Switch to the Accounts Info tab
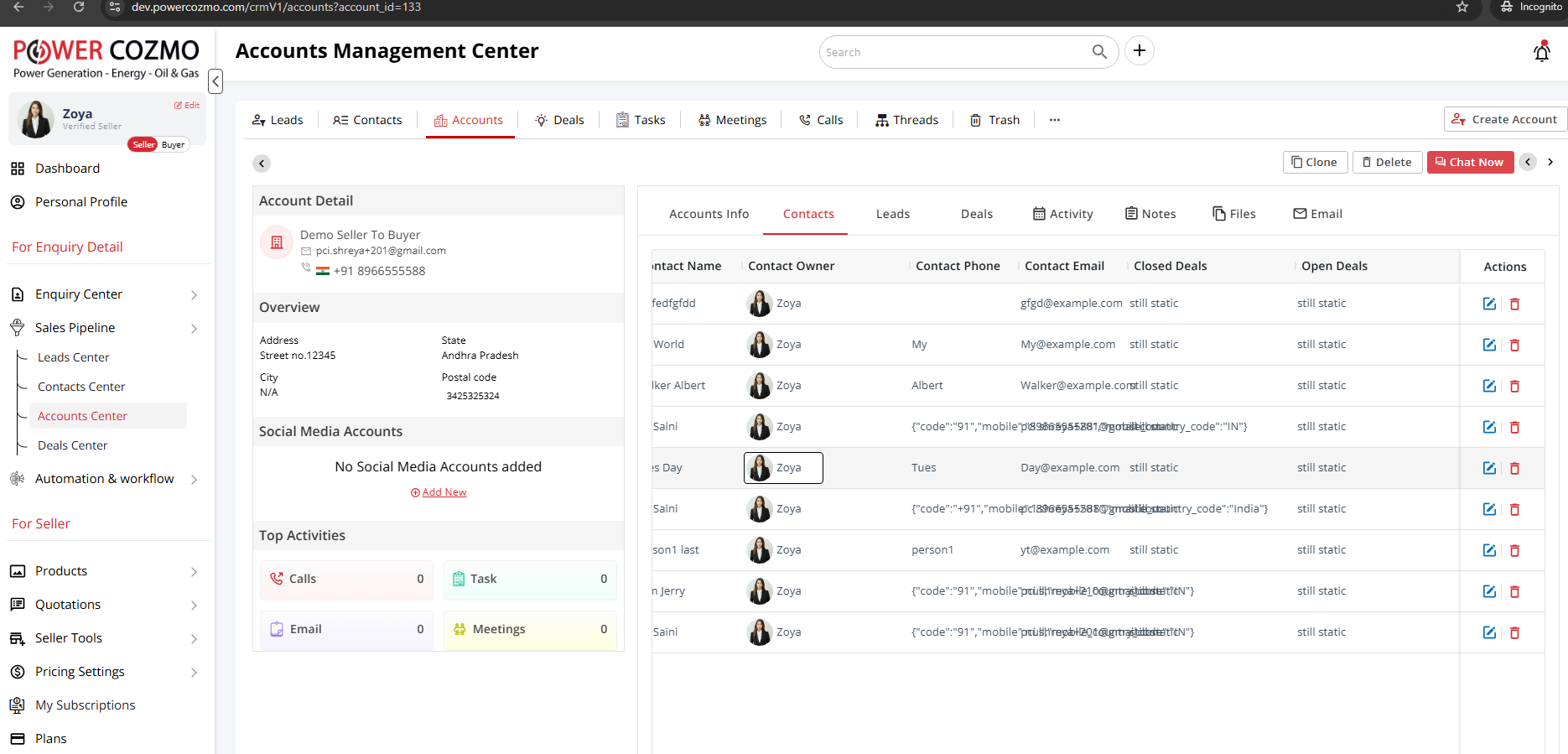Image resolution: width=1568 pixels, height=754 pixels. [709, 214]
